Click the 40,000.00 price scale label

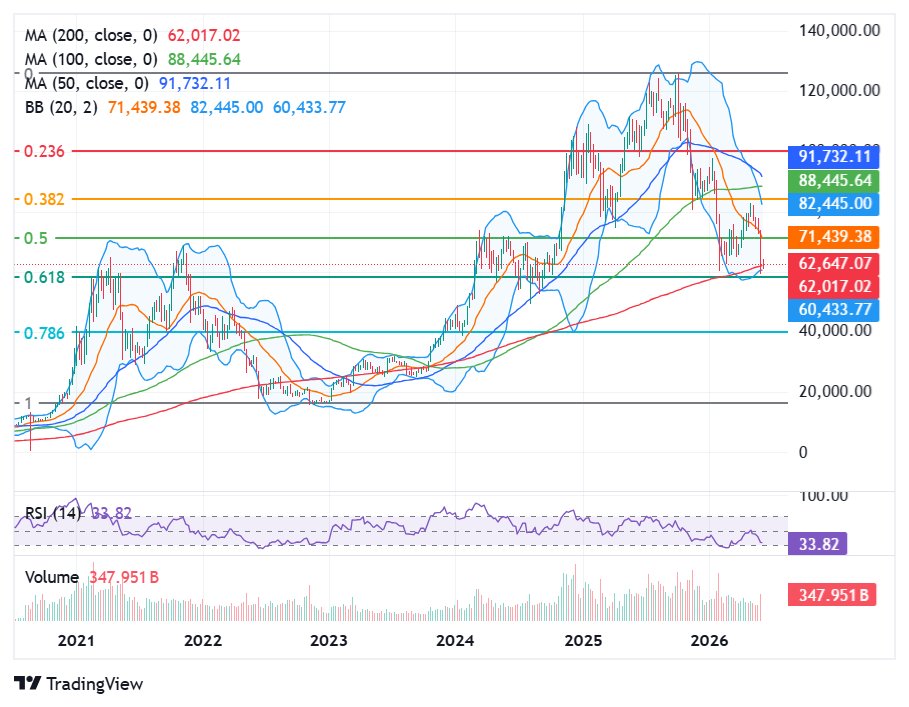(835, 330)
